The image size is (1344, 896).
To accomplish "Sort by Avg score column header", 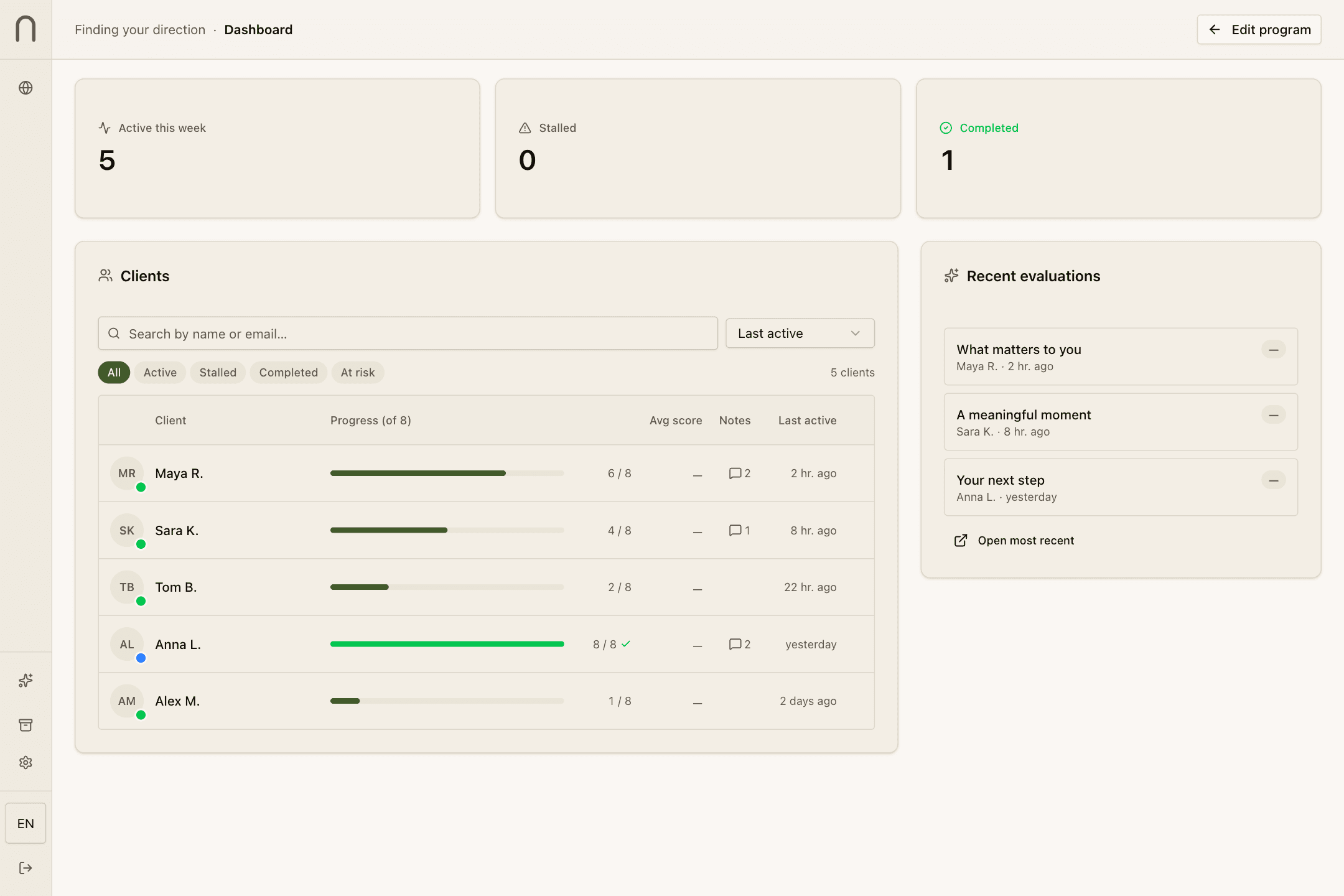I will point(676,421).
